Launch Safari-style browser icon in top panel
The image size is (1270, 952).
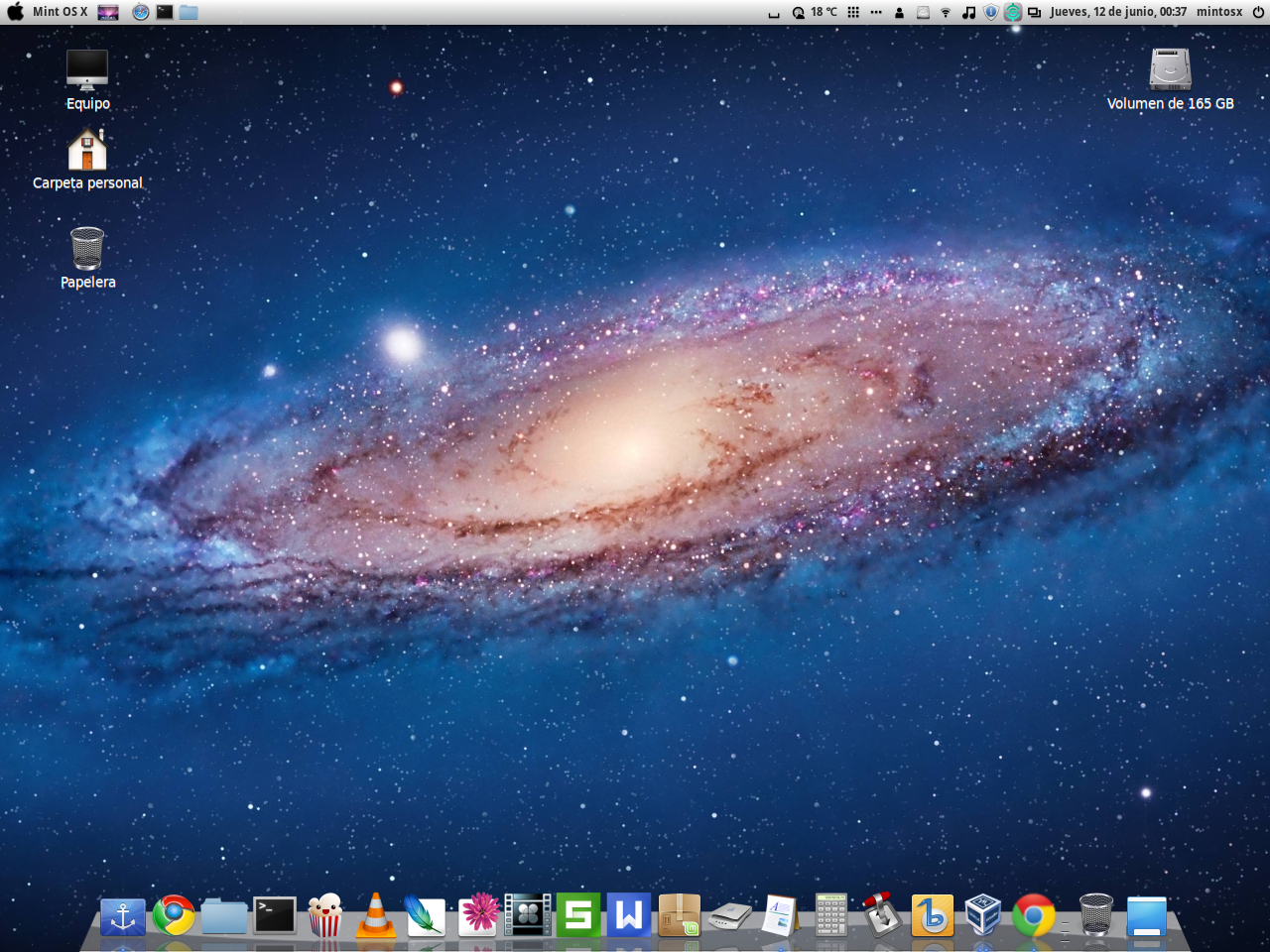coord(141,13)
